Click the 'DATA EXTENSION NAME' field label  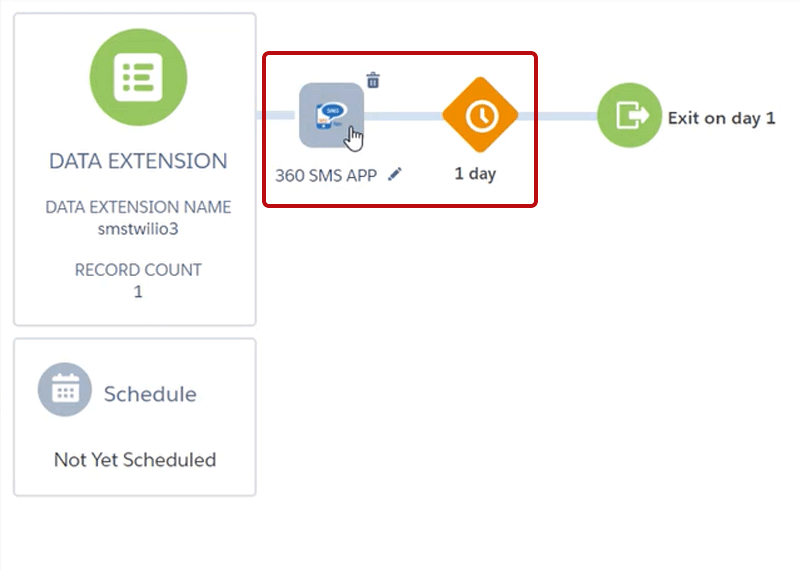coord(138,208)
